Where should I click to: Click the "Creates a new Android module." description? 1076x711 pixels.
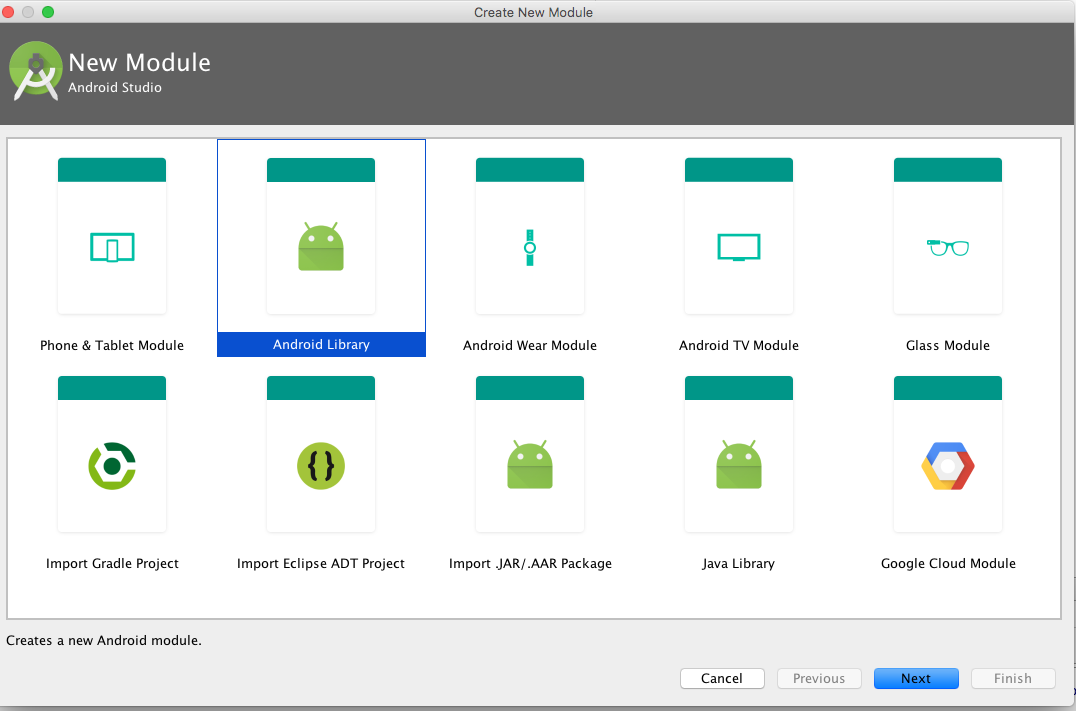tap(104, 640)
